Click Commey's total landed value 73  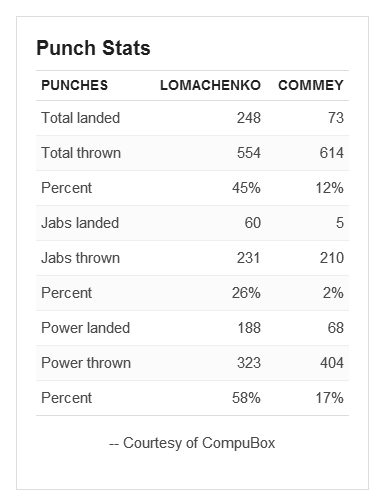coord(336,118)
